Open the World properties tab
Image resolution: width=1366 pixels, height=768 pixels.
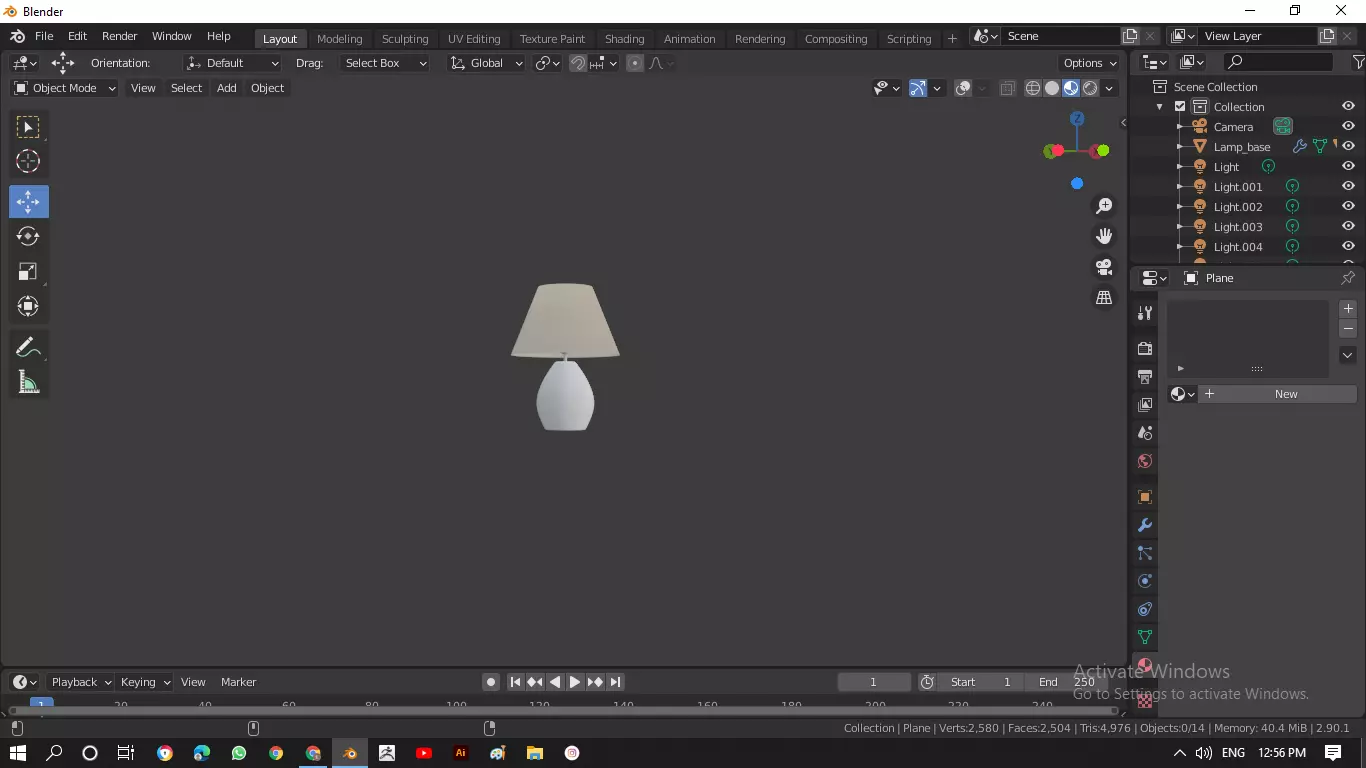pyautogui.click(x=1145, y=461)
